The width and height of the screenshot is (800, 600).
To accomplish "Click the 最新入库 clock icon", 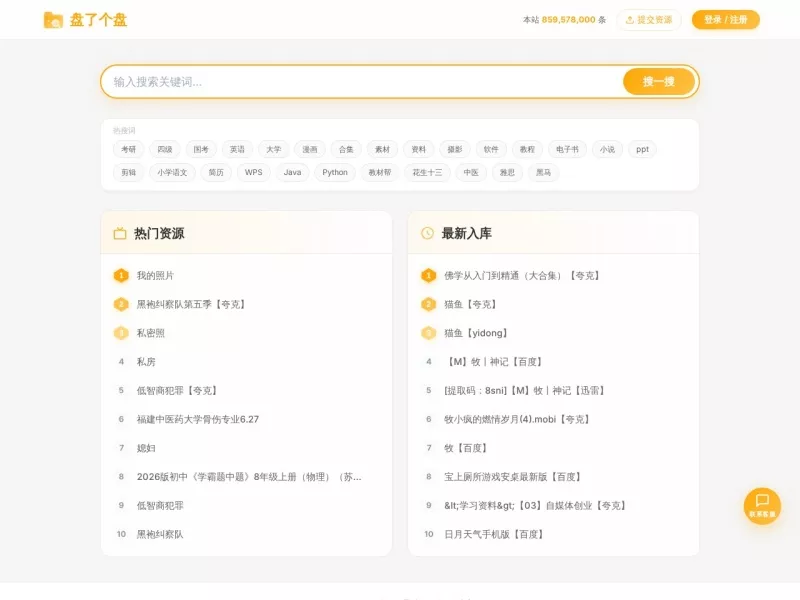I will pos(427,233).
